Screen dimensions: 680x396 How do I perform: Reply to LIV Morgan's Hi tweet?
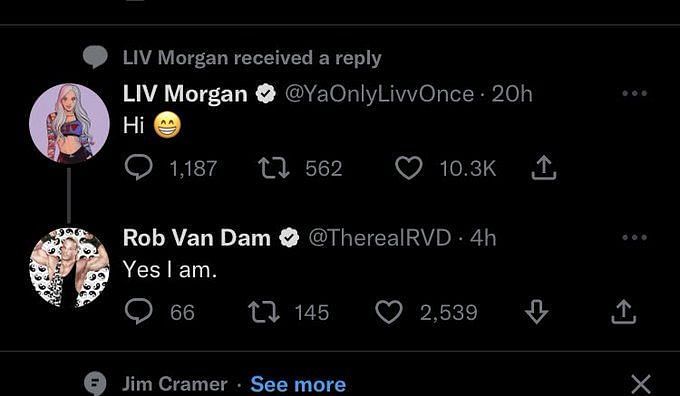(x=138, y=168)
